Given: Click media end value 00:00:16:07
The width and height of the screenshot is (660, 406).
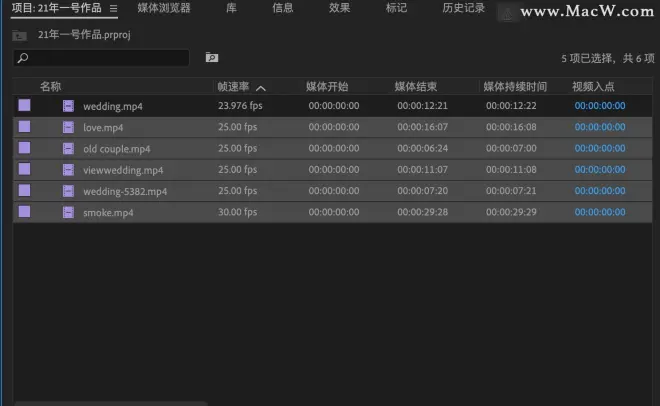Looking at the screenshot, I should (x=422, y=127).
